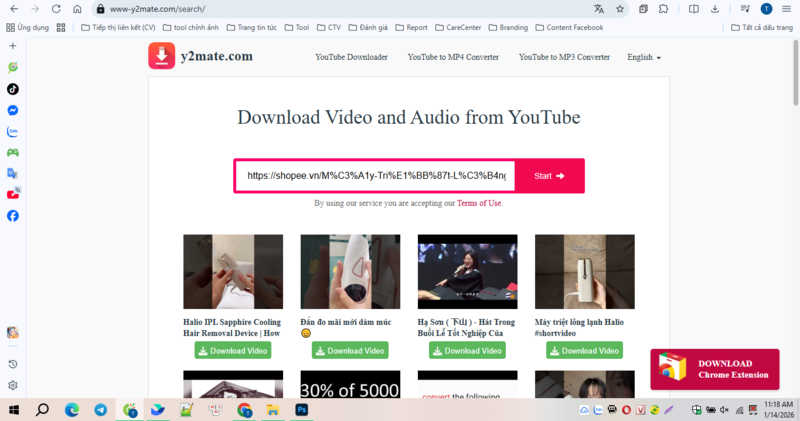
Task: Open the translate tool in sidebar
Action: point(13,174)
